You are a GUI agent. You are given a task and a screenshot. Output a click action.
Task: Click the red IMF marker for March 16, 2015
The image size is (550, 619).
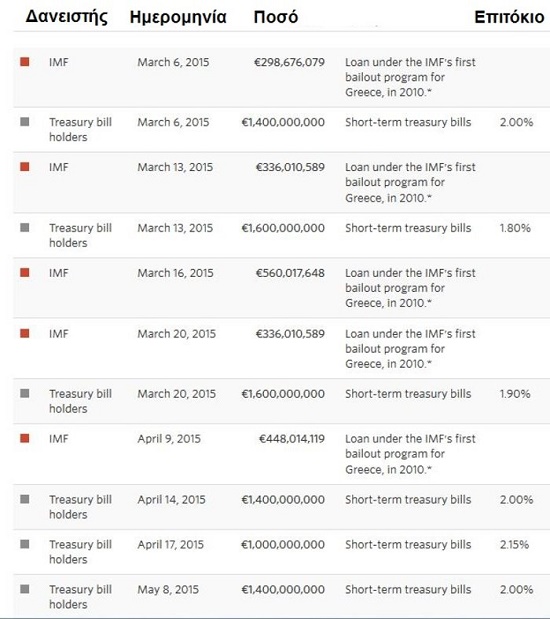pos(25,272)
